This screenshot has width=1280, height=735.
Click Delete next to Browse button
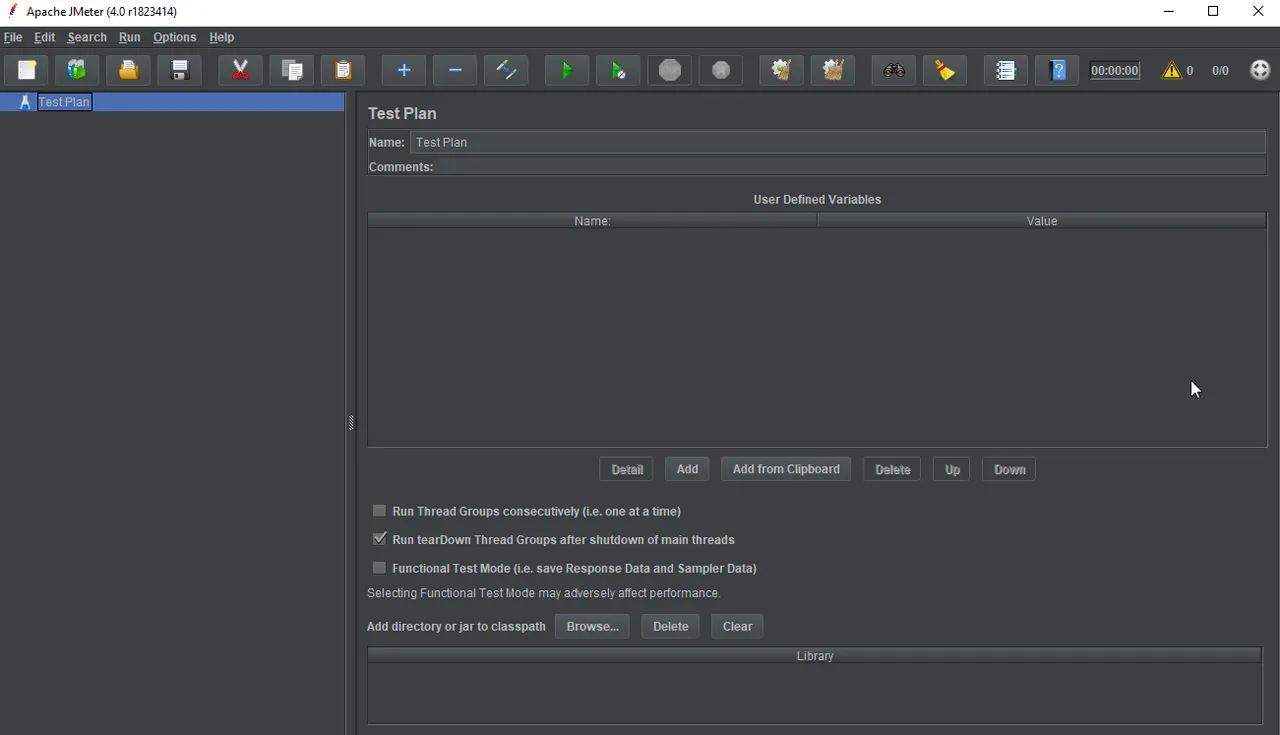(x=670, y=626)
